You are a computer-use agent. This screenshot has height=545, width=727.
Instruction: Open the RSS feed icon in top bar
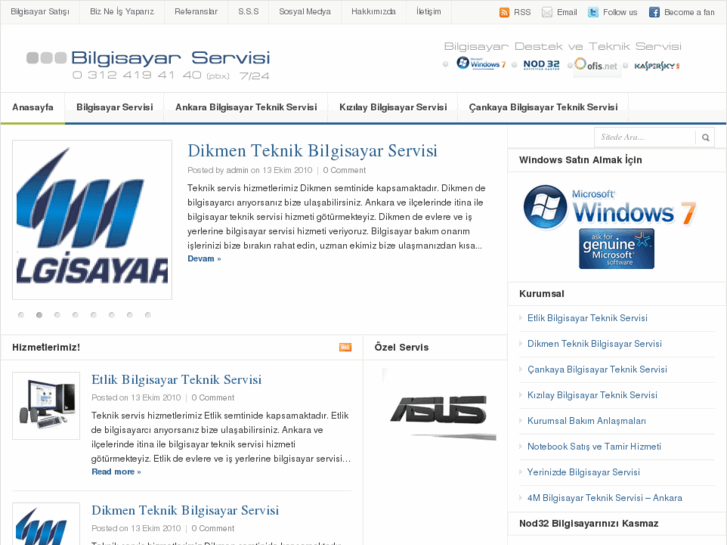504,13
